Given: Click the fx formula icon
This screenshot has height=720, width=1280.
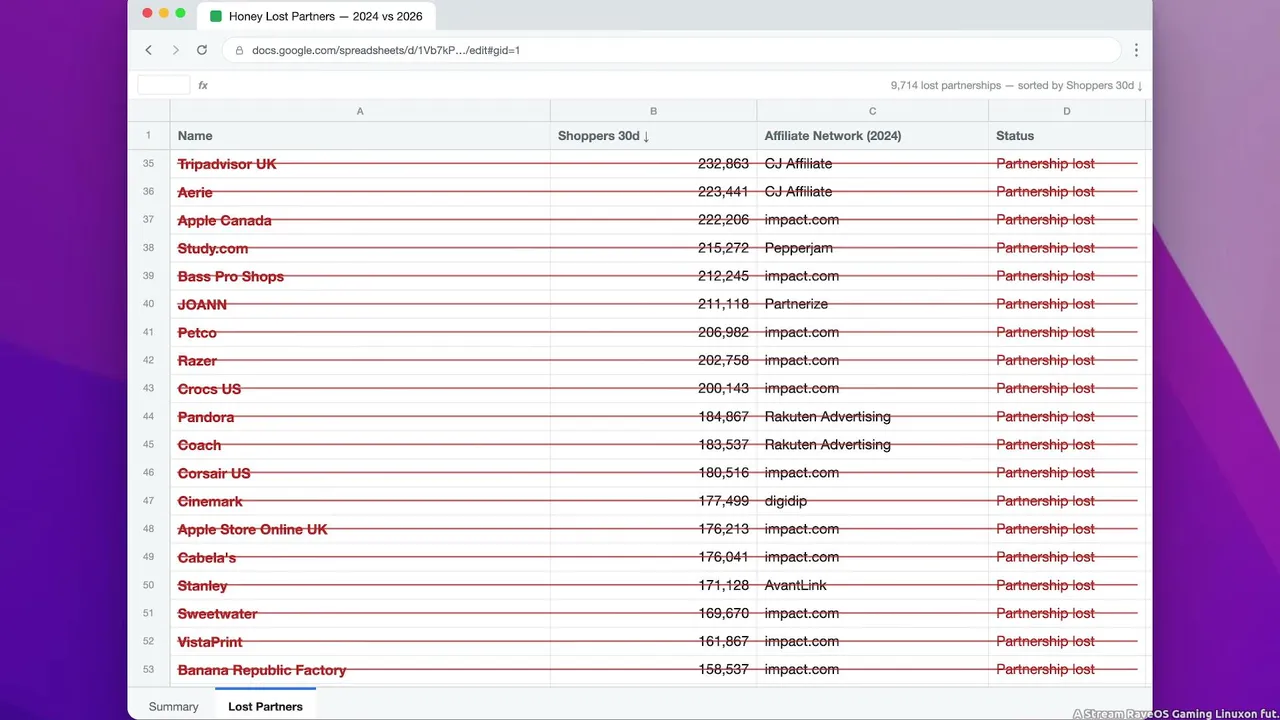Looking at the screenshot, I should 203,85.
